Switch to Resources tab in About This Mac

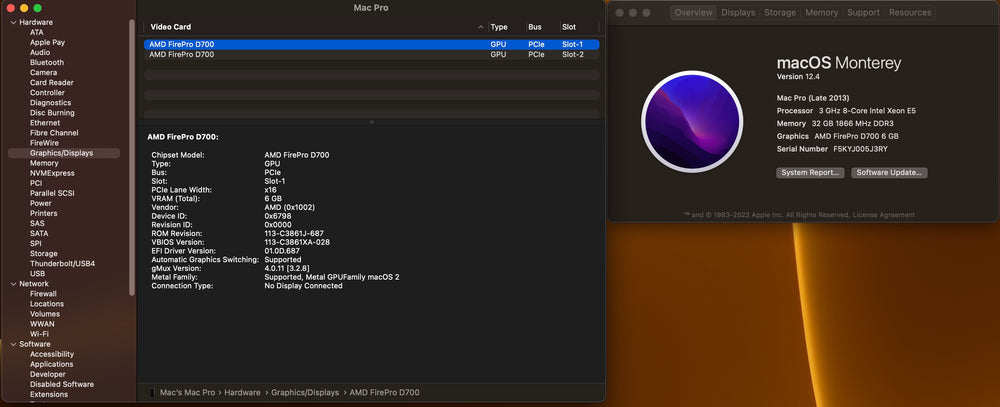click(x=910, y=13)
